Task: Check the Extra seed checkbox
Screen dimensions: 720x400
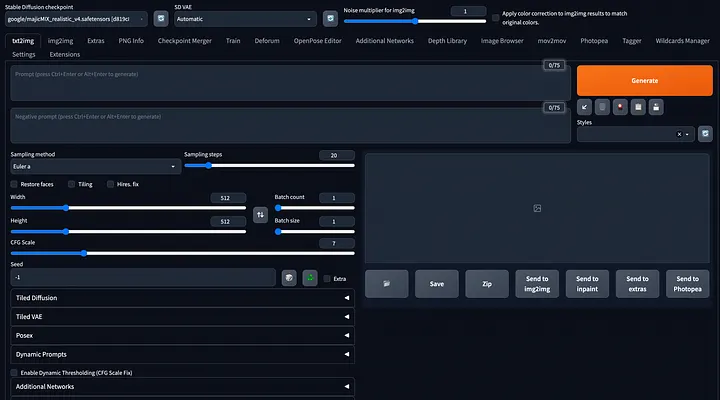Action: pos(327,278)
